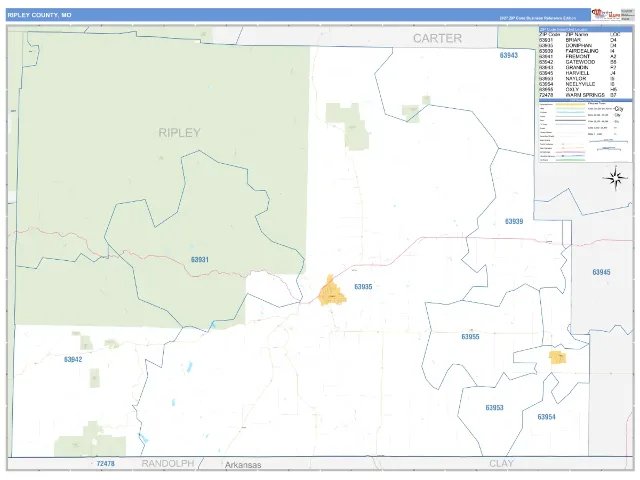The image size is (640, 480).
Task: Click the map publisher logo in header
Action: pos(607,14)
